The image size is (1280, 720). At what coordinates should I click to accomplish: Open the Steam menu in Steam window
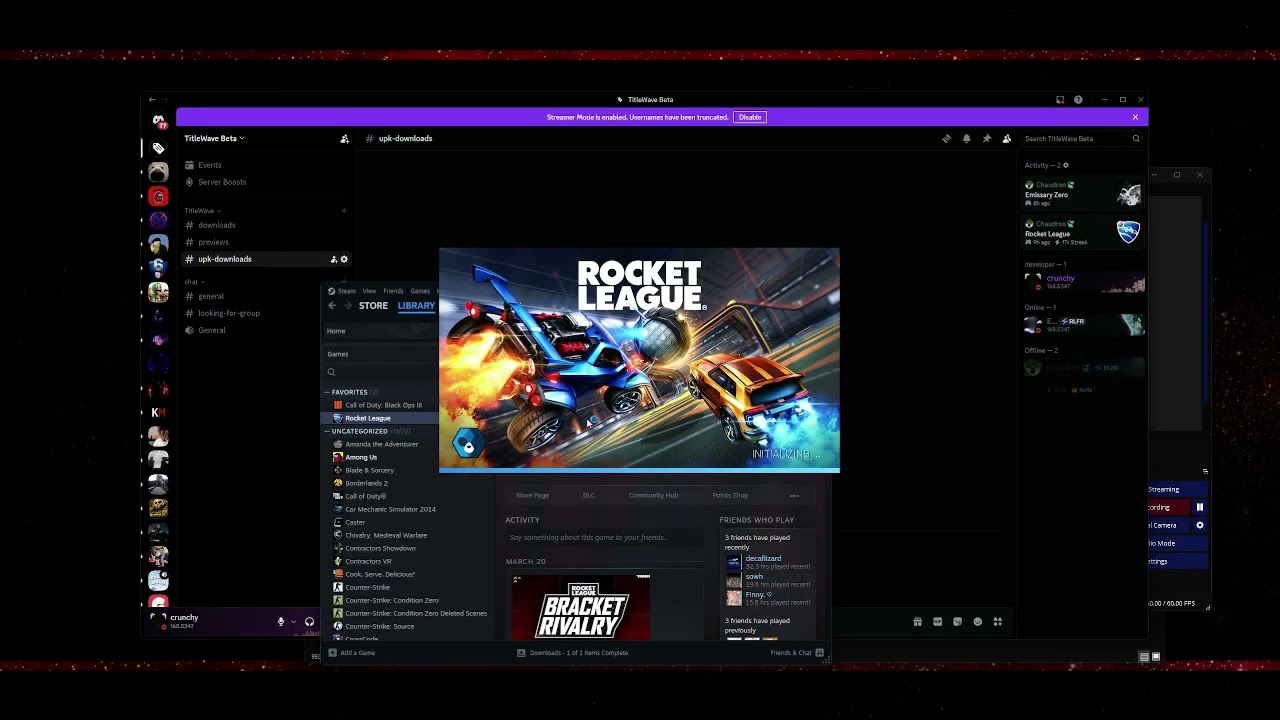(x=346, y=291)
